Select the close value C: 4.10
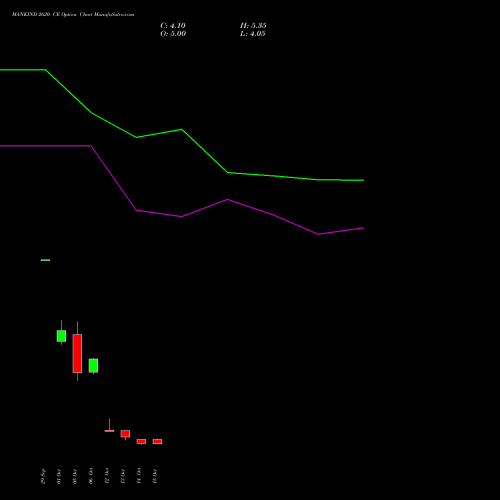The width and height of the screenshot is (500, 500). pos(173,26)
